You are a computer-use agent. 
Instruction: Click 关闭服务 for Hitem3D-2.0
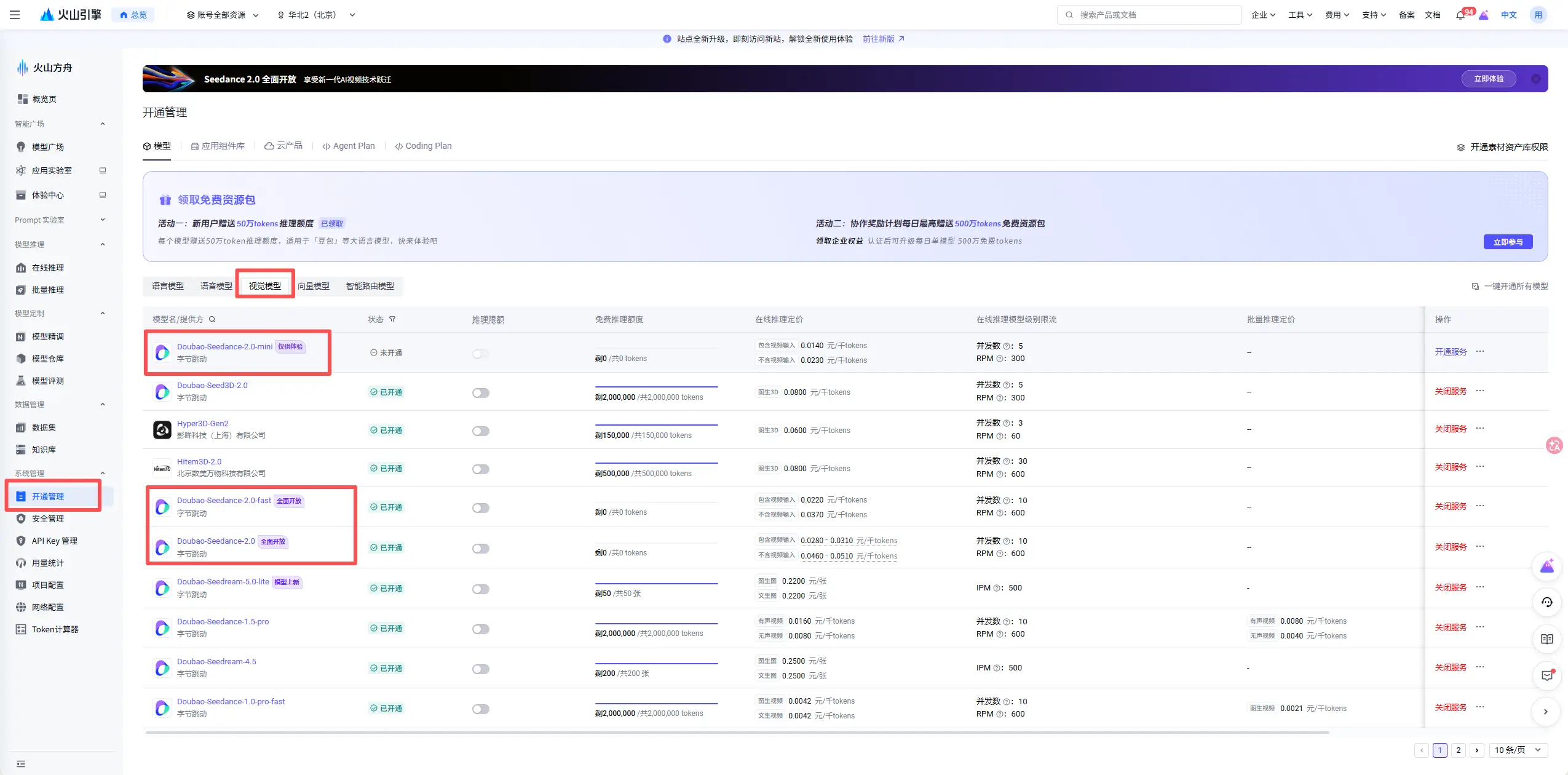[1451, 467]
